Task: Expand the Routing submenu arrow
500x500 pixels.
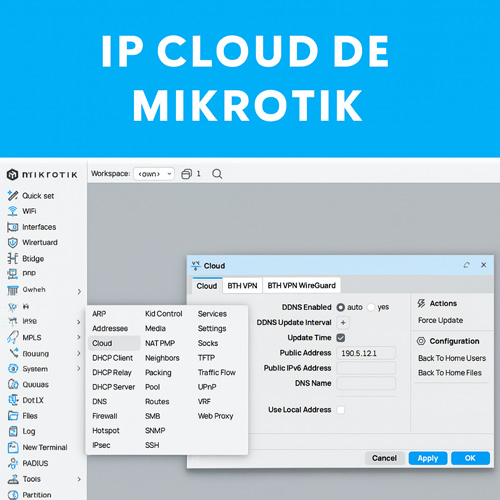Action: (79, 353)
